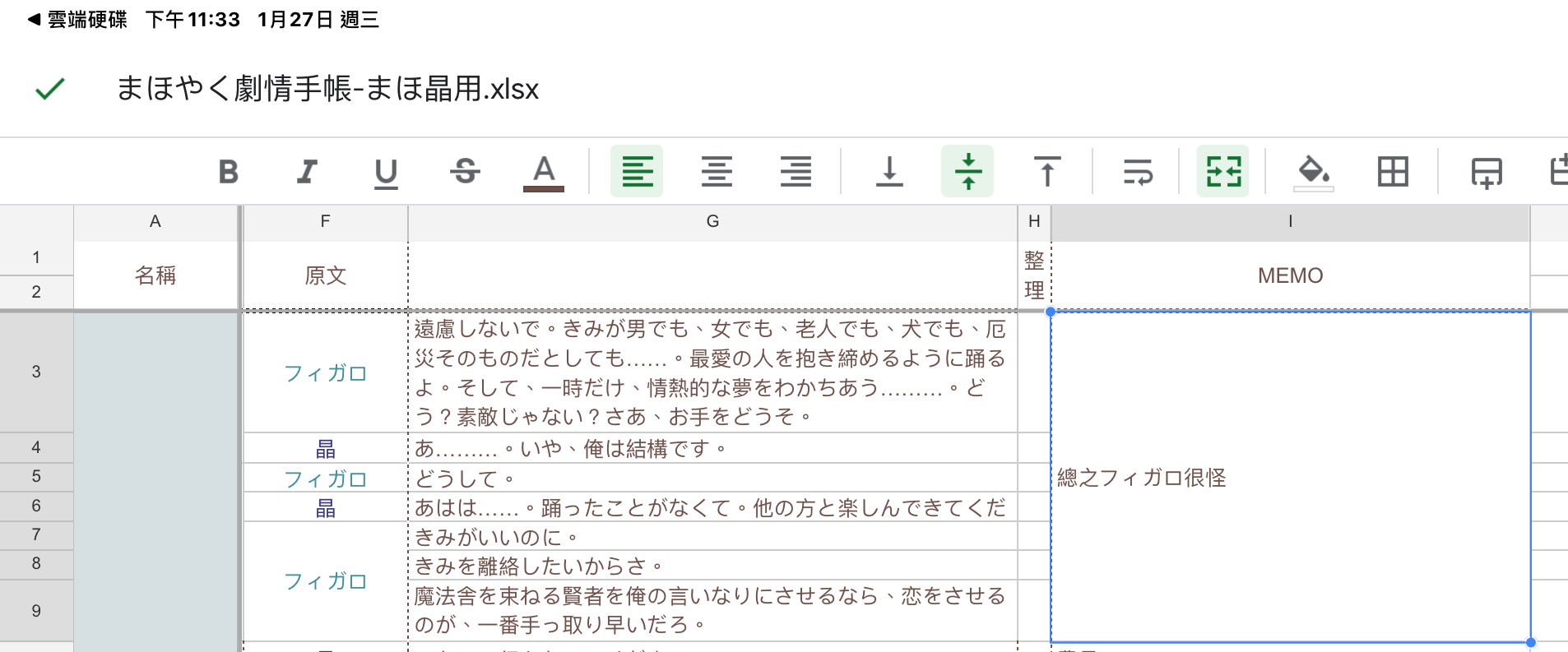Select the 晶 cell in row 6
Viewport: 1568px width, 652px height.
tap(326, 507)
